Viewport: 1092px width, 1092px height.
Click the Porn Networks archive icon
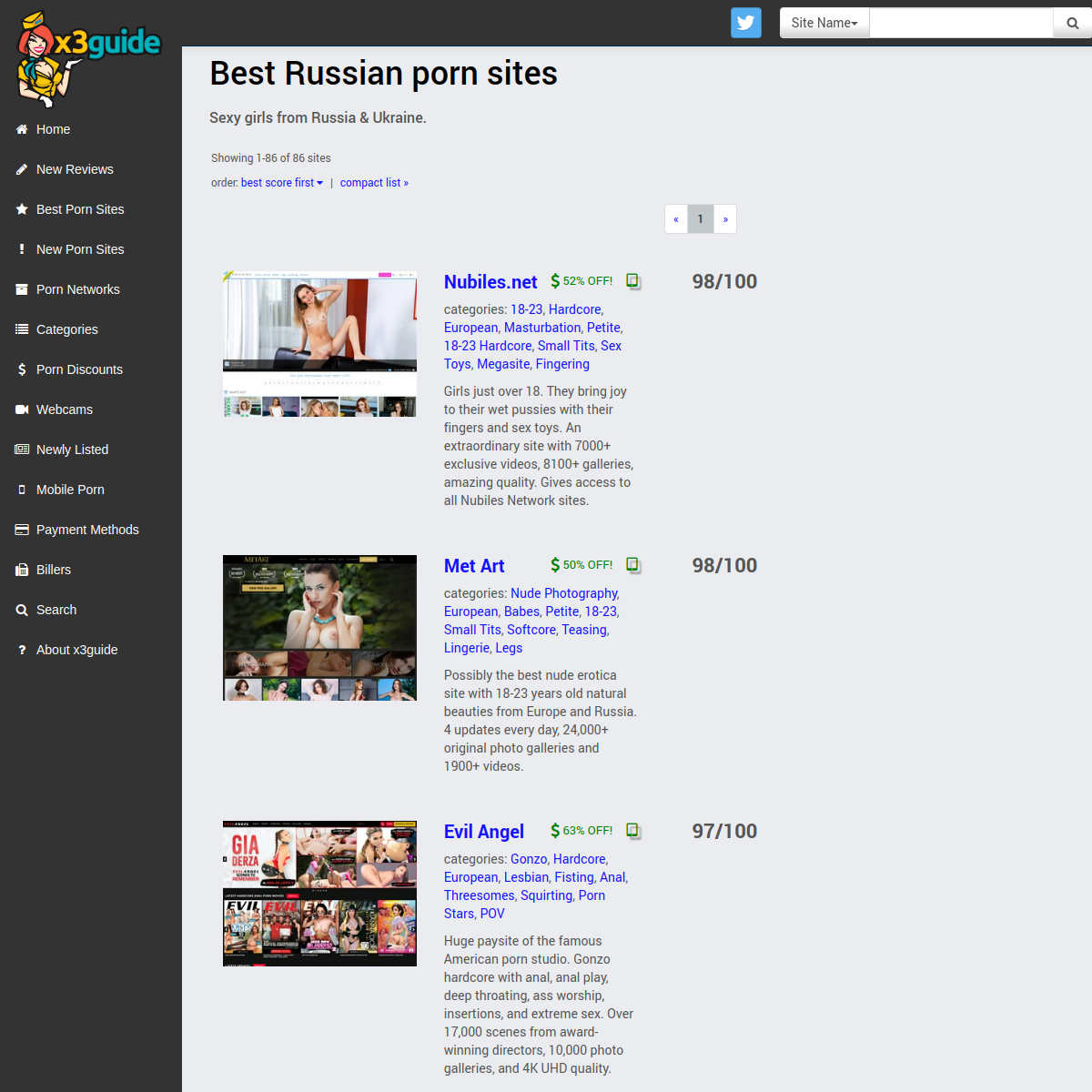22,289
